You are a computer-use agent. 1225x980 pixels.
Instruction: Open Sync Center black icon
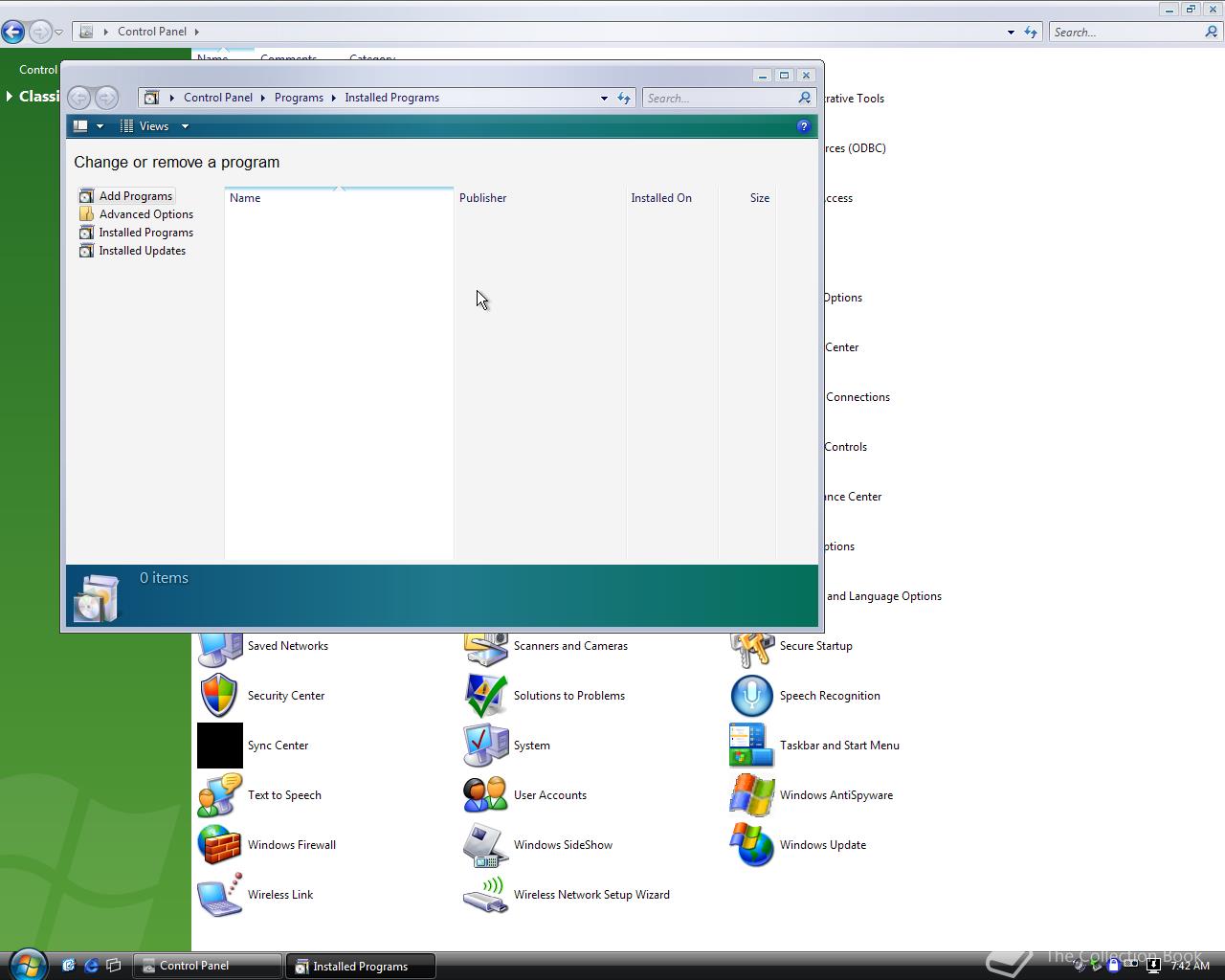[x=219, y=746]
